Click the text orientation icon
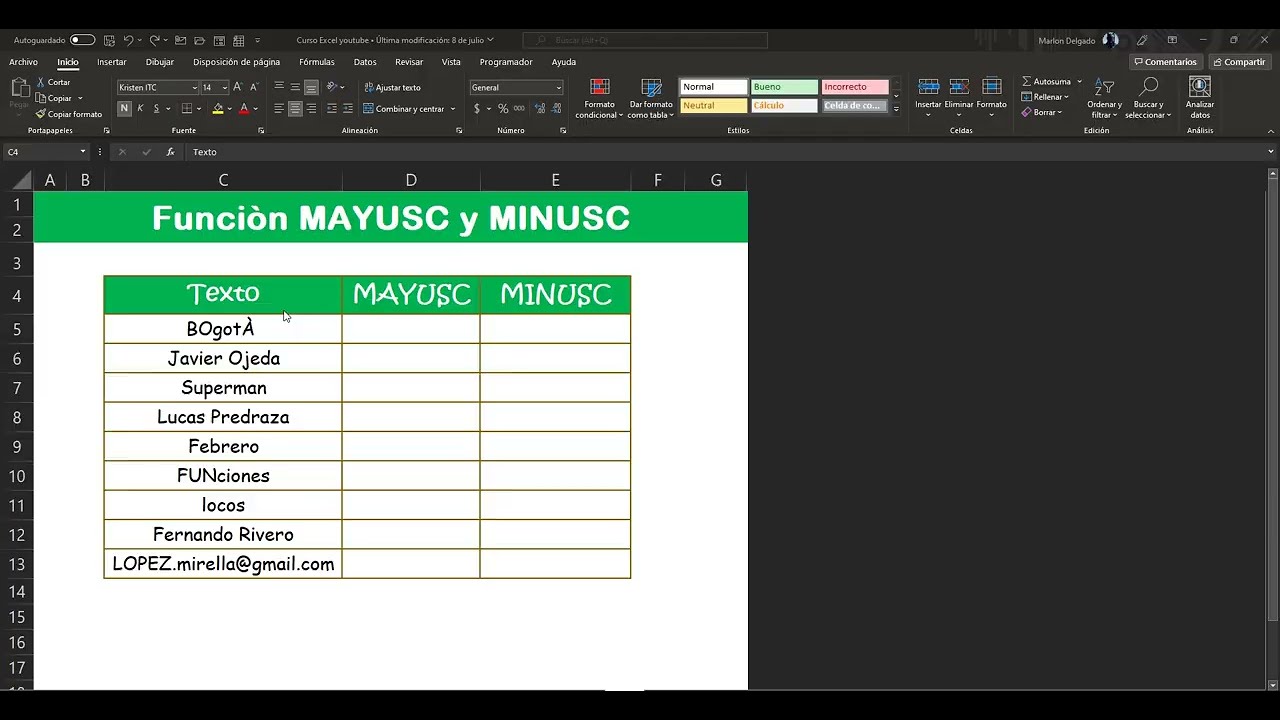Viewport: 1280px width, 720px height. coord(333,87)
